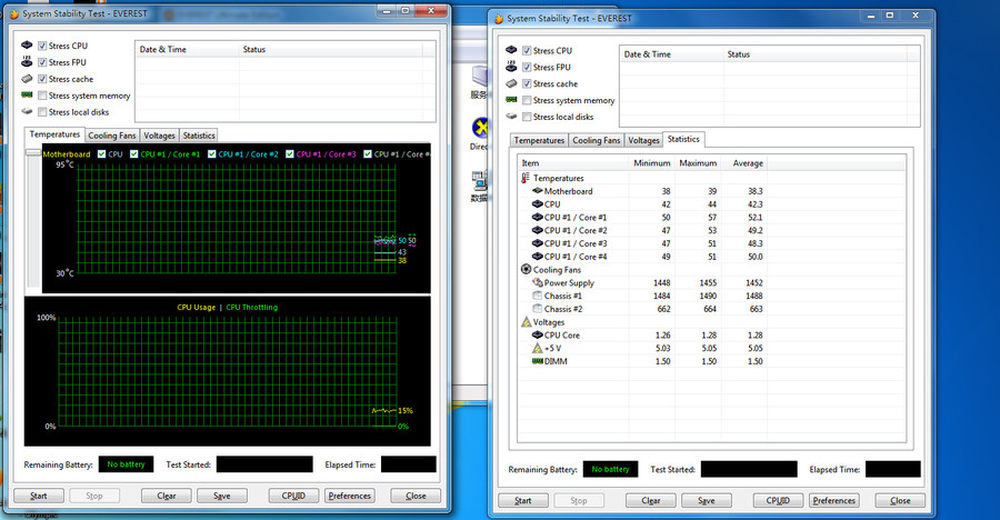Click Close button in left window
Image resolution: width=1000 pixels, height=520 pixels.
pos(415,496)
